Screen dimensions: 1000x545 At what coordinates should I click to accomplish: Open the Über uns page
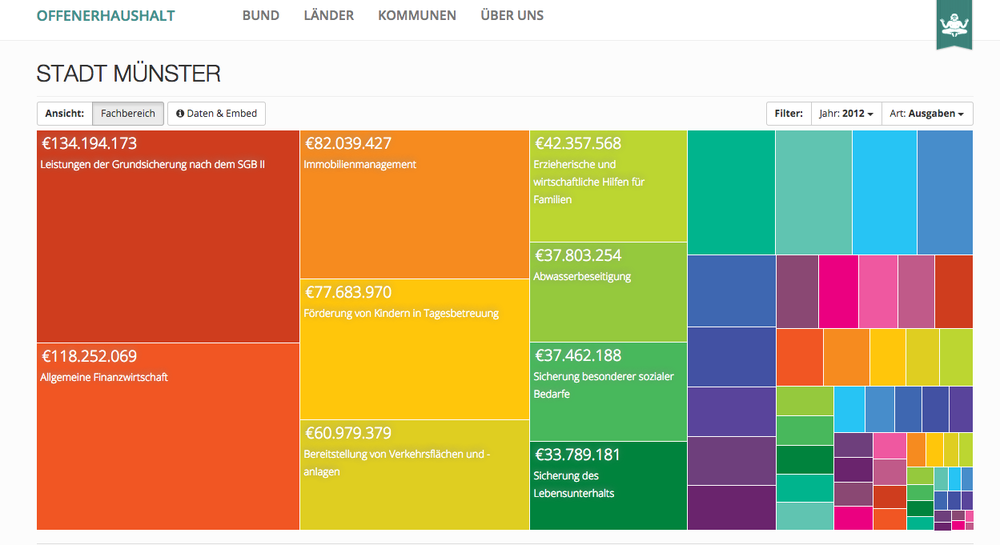(x=512, y=16)
